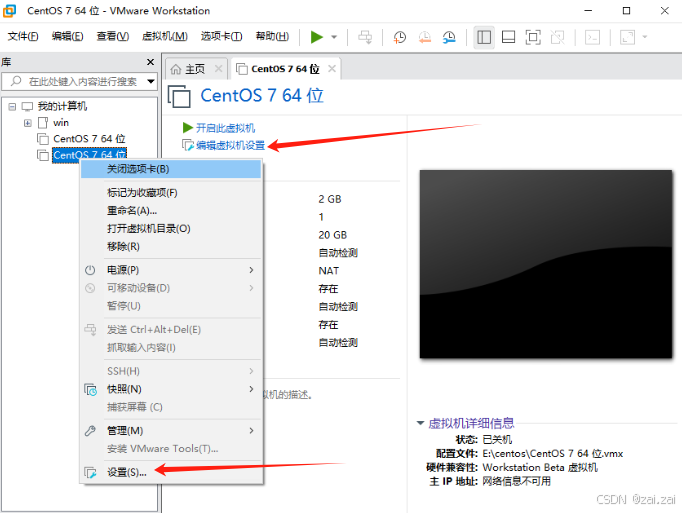Open the library search dropdown arrow
The height and width of the screenshot is (513, 682).
[151, 81]
